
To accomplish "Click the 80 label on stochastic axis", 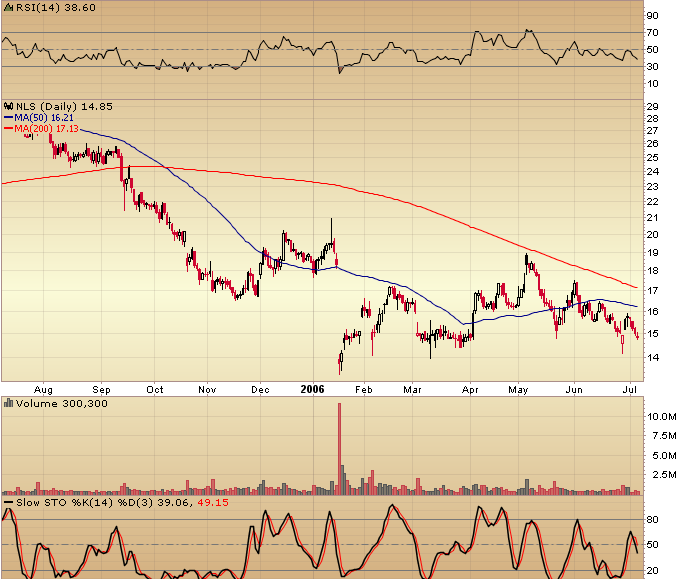I will 653,520.
